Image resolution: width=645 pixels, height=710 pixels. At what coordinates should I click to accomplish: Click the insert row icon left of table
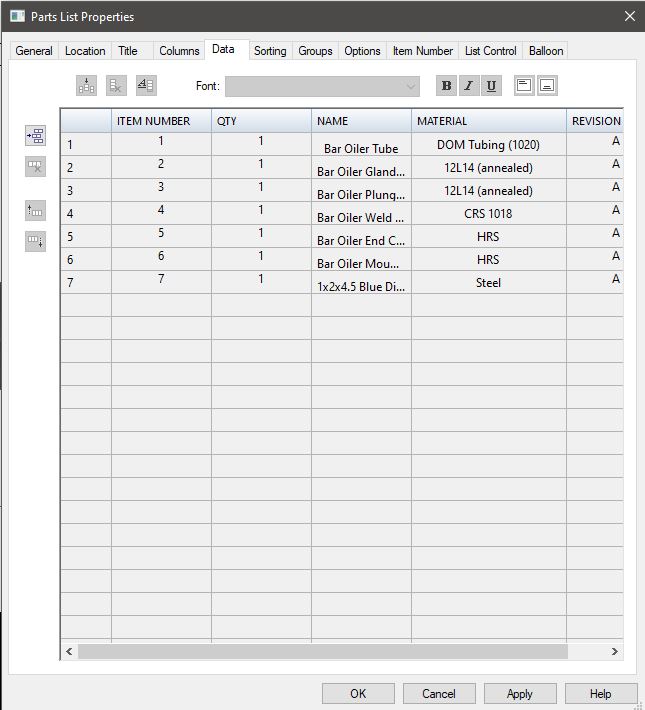coord(35,136)
